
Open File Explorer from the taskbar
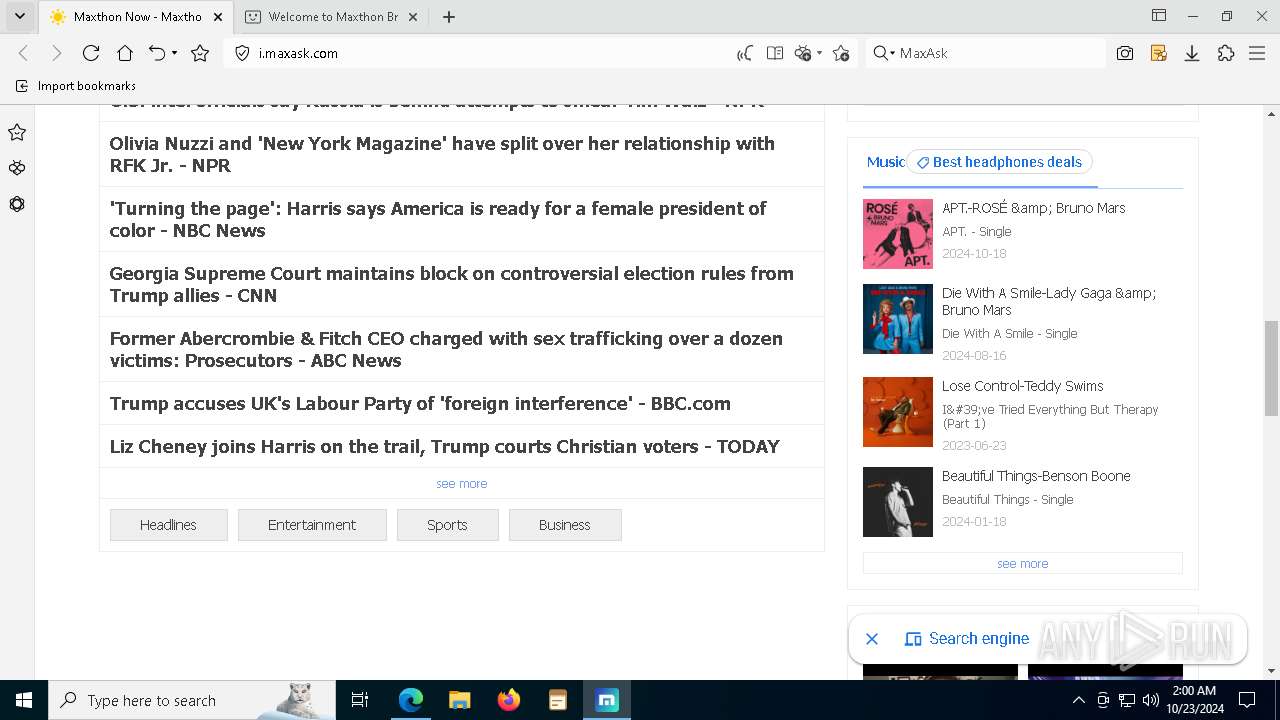[x=459, y=700]
